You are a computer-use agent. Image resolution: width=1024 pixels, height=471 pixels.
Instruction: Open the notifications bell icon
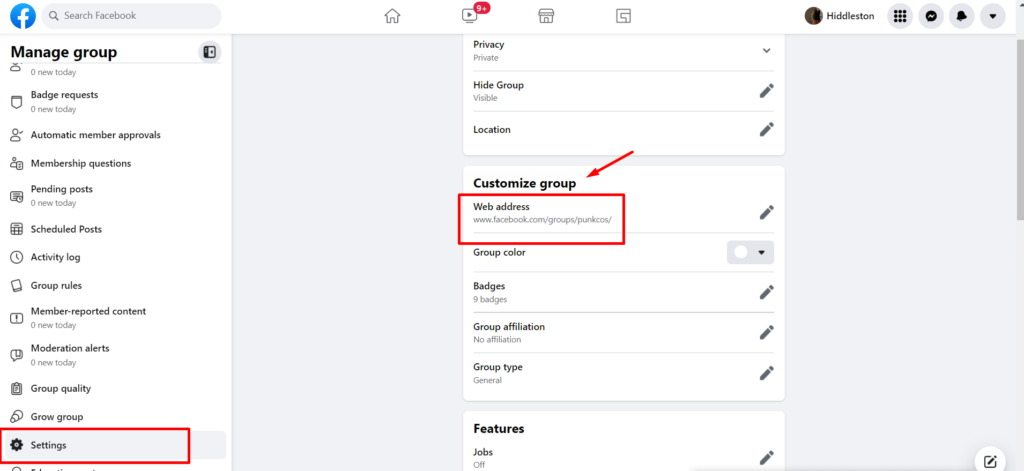click(962, 16)
